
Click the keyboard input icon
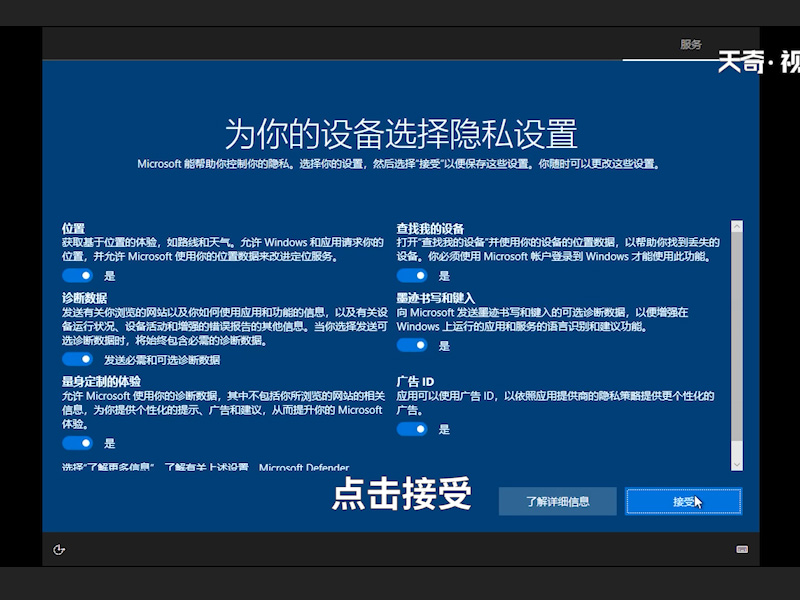point(742,548)
